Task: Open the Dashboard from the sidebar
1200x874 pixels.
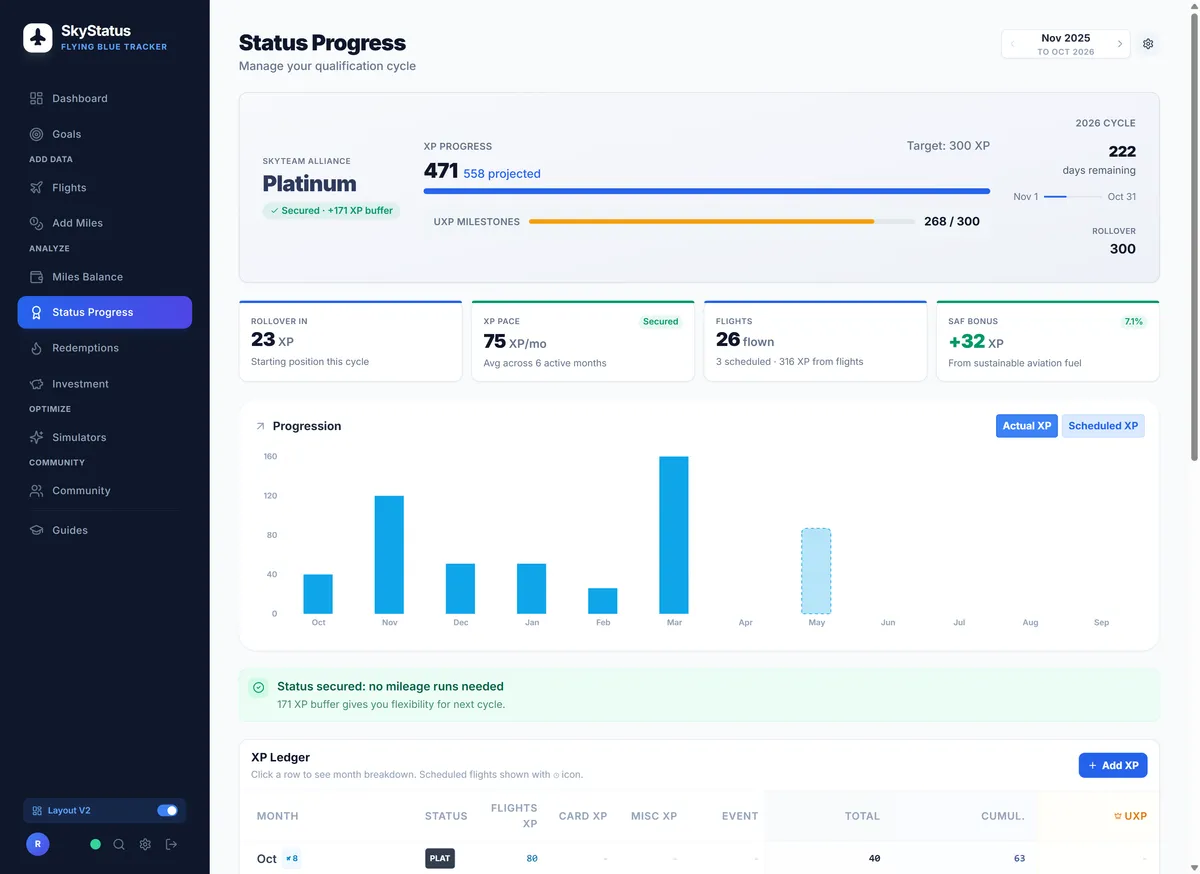Action: tap(79, 98)
